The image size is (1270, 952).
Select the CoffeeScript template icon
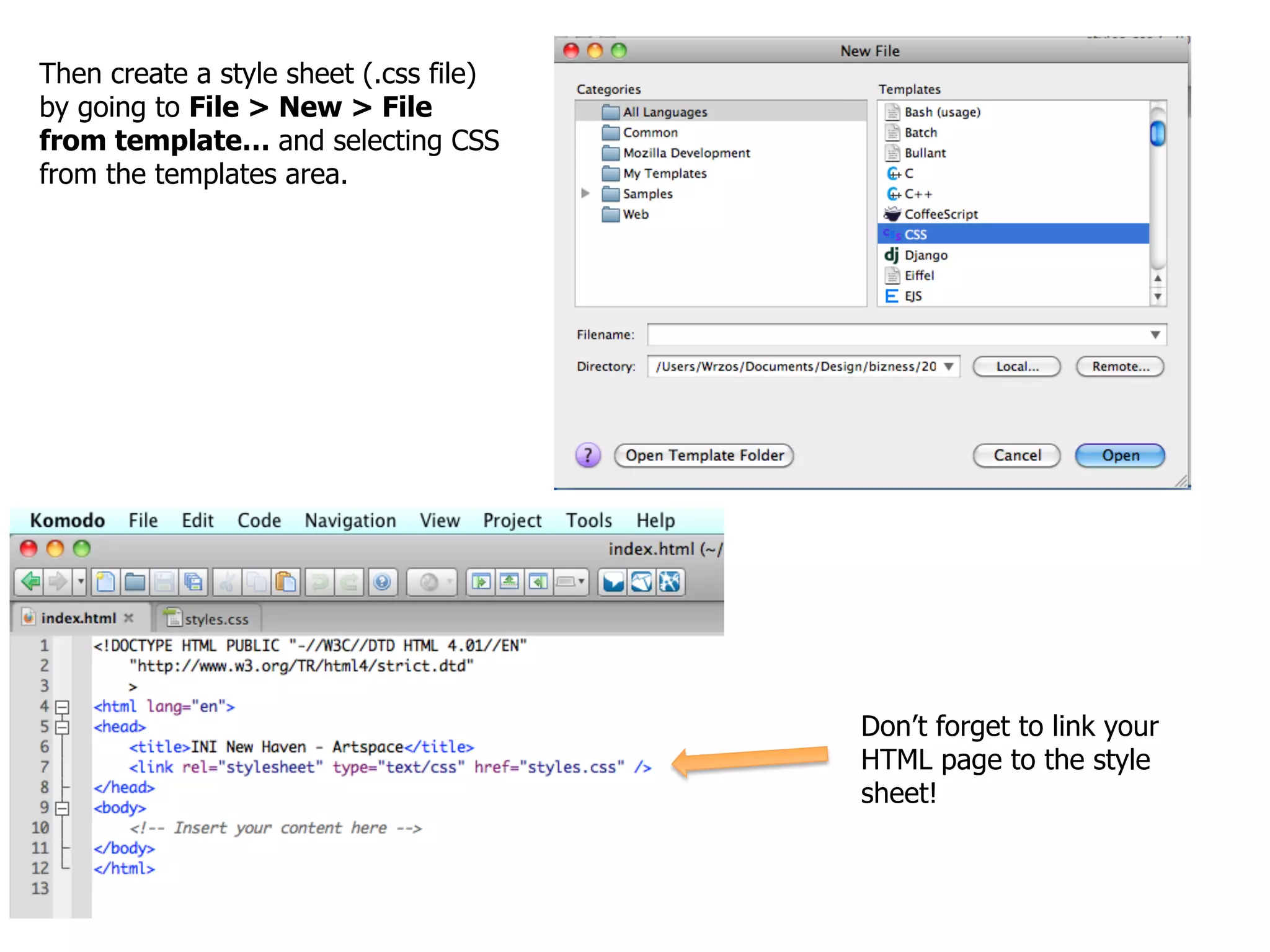point(892,214)
